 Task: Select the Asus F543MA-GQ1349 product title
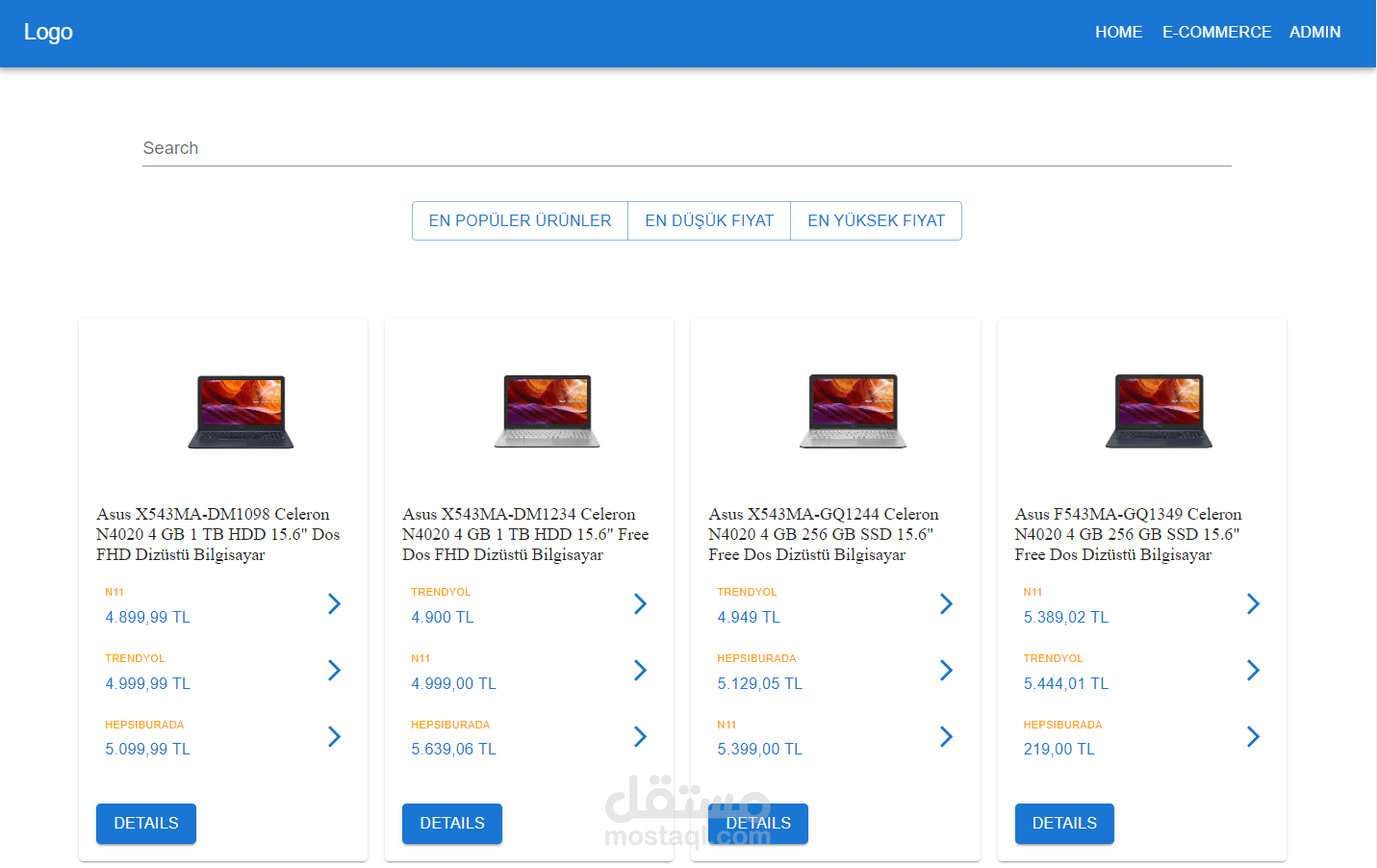1129,534
